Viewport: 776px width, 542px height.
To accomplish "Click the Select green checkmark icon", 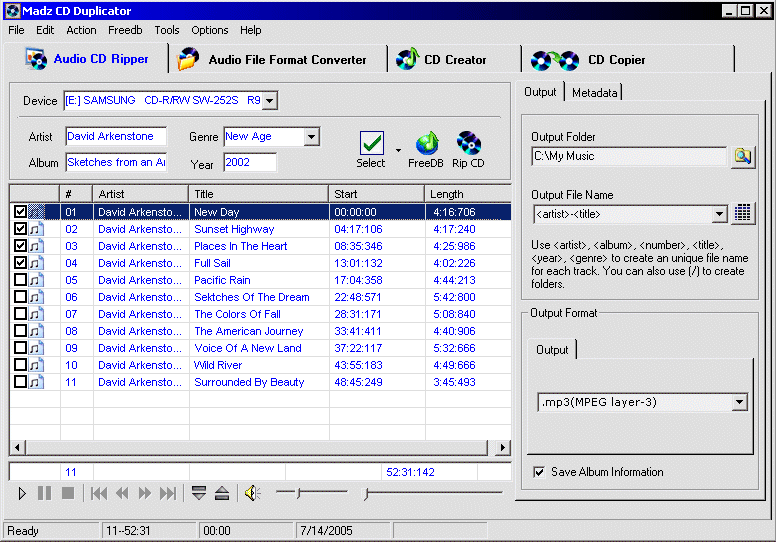I will (x=372, y=143).
